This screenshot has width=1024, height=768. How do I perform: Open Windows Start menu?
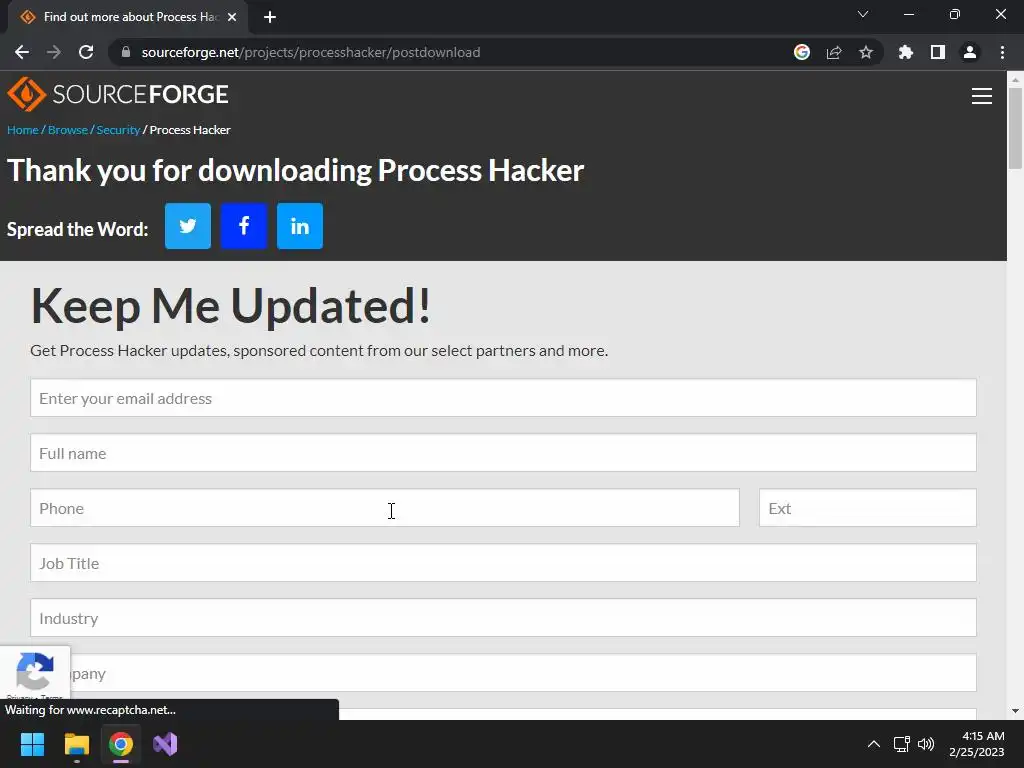32,744
